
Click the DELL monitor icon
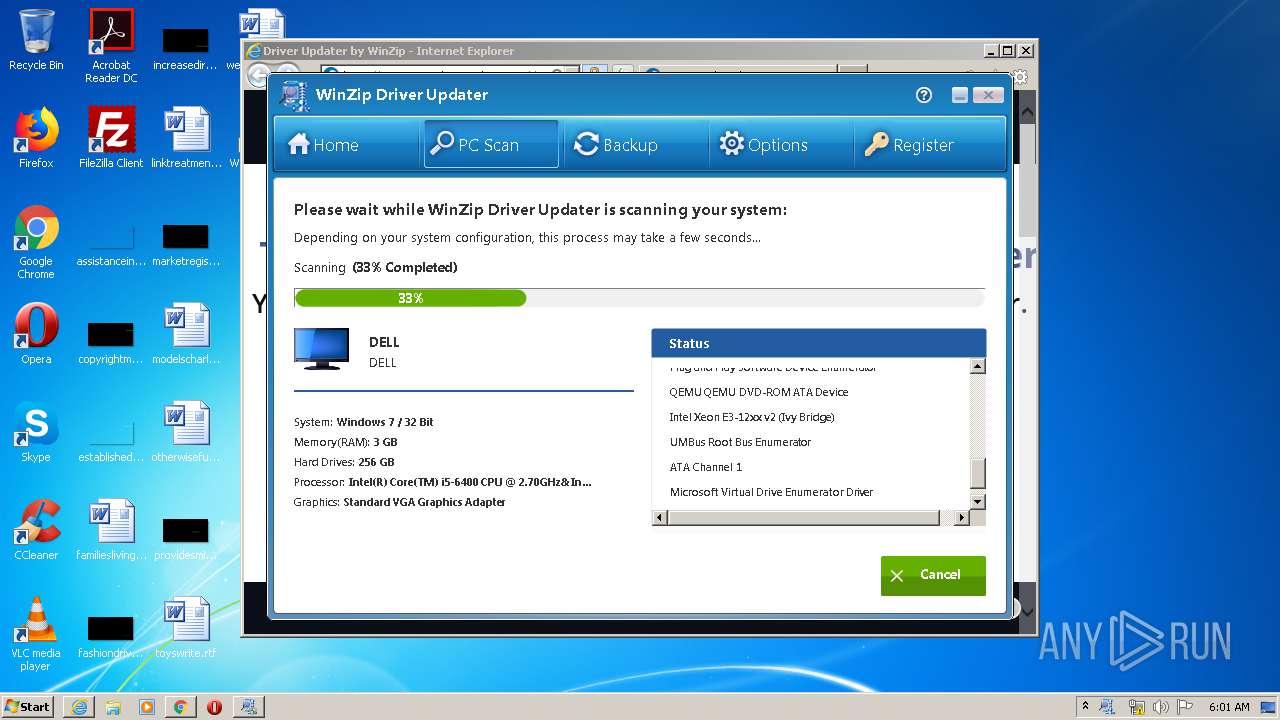tap(322, 349)
